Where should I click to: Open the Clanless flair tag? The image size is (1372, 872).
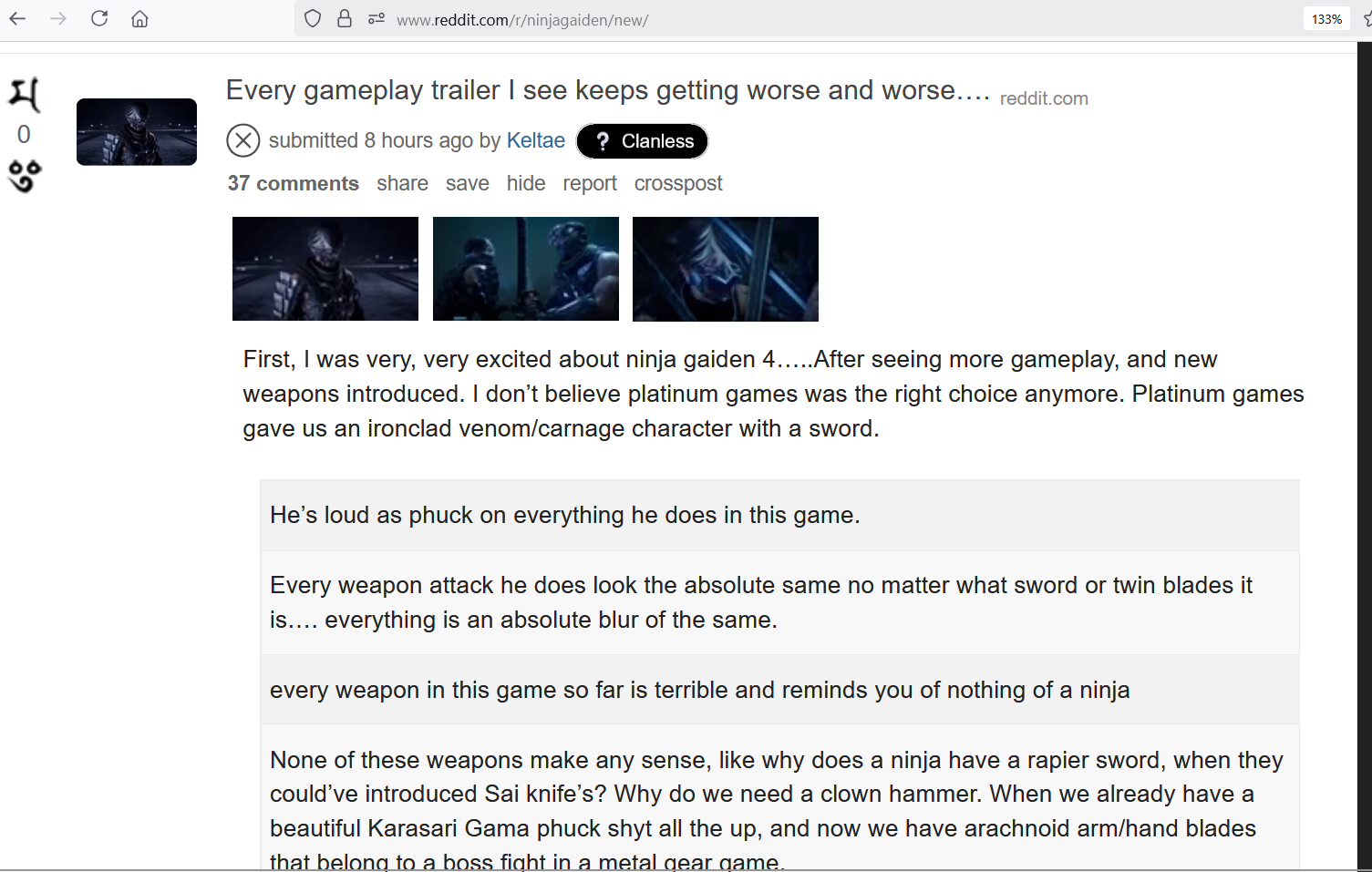coord(642,141)
